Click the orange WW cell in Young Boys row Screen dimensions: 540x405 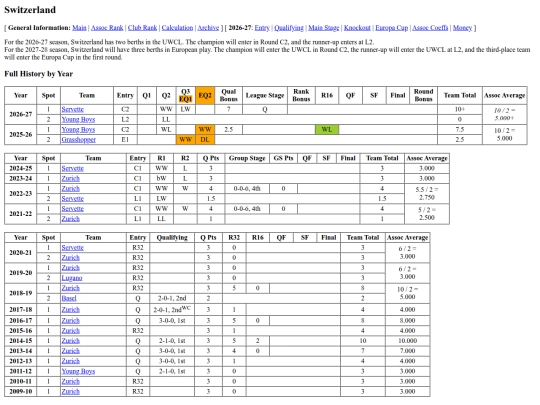pos(205,129)
